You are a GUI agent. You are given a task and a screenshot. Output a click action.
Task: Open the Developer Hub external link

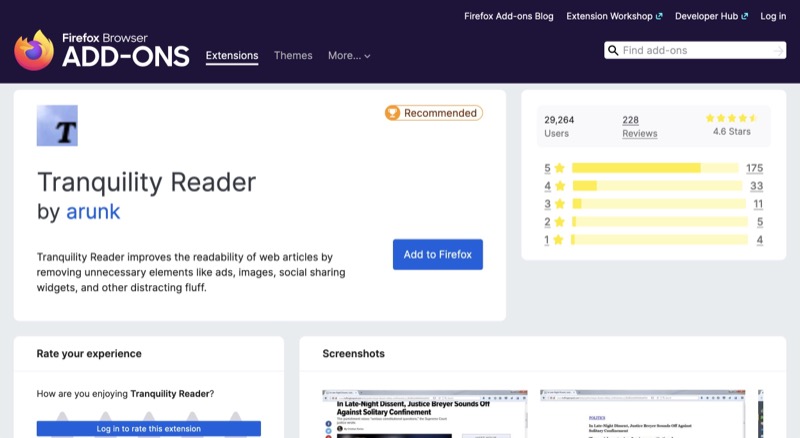[x=710, y=16]
